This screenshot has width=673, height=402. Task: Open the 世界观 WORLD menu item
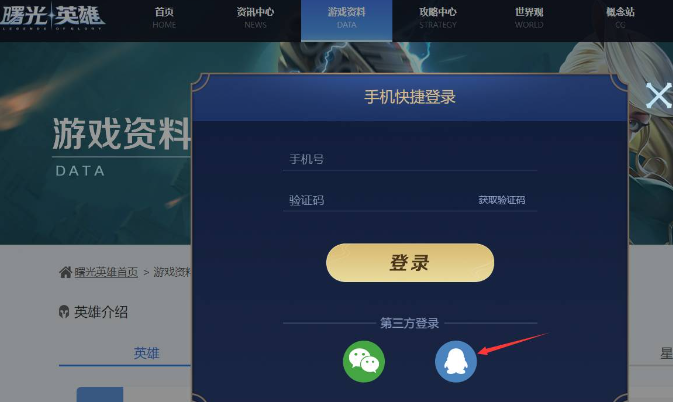pos(529,18)
